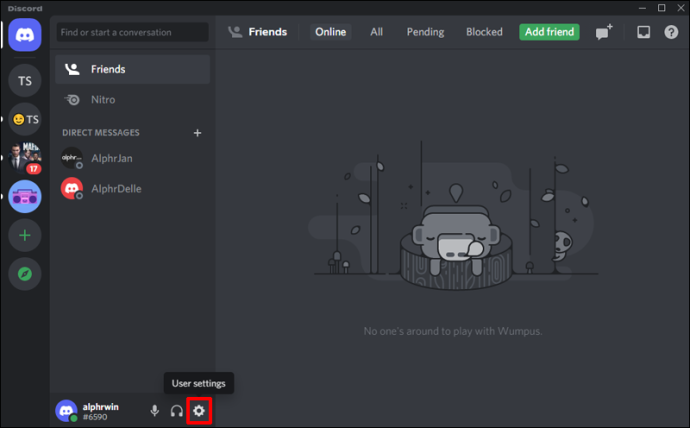Open the Nitro page
This screenshot has height=428, width=690.
132,100
